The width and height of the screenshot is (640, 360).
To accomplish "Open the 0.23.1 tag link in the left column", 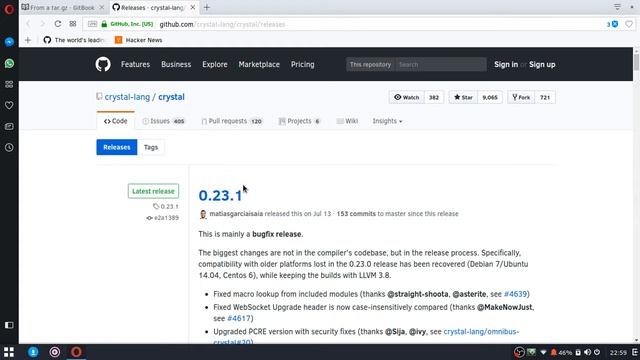I will (x=166, y=207).
